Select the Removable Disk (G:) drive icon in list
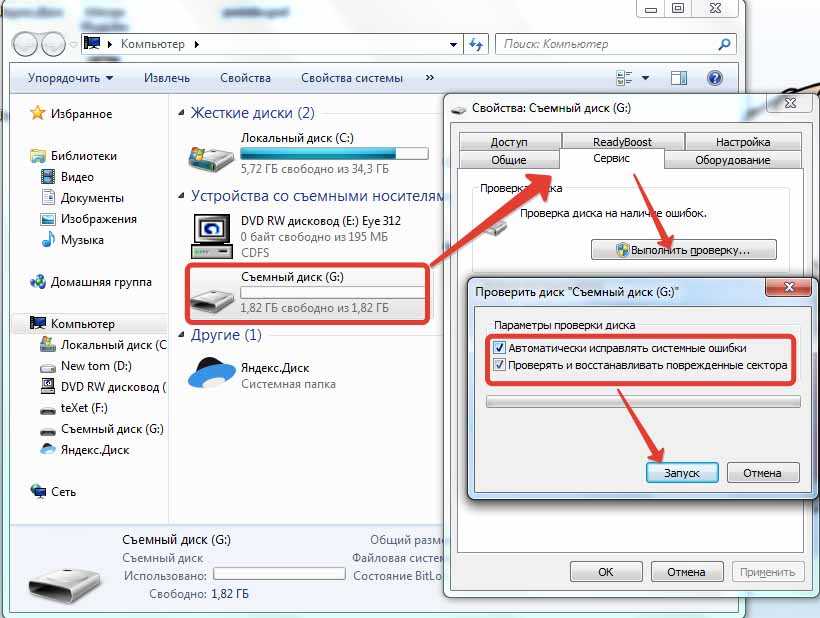This screenshot has height=618, width=820. [211, 300]
